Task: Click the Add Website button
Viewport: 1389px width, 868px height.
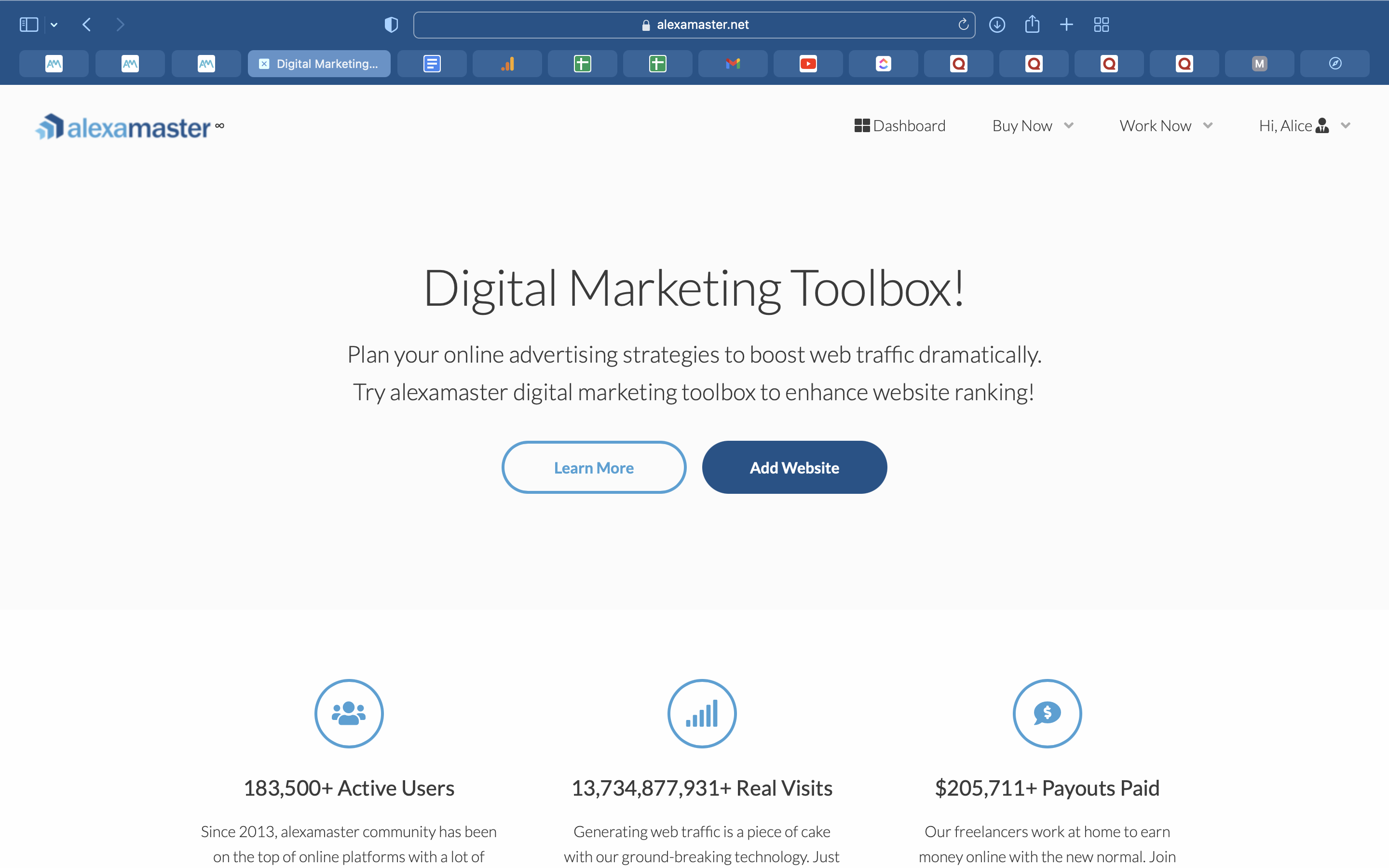Action: tap(794, 467)
